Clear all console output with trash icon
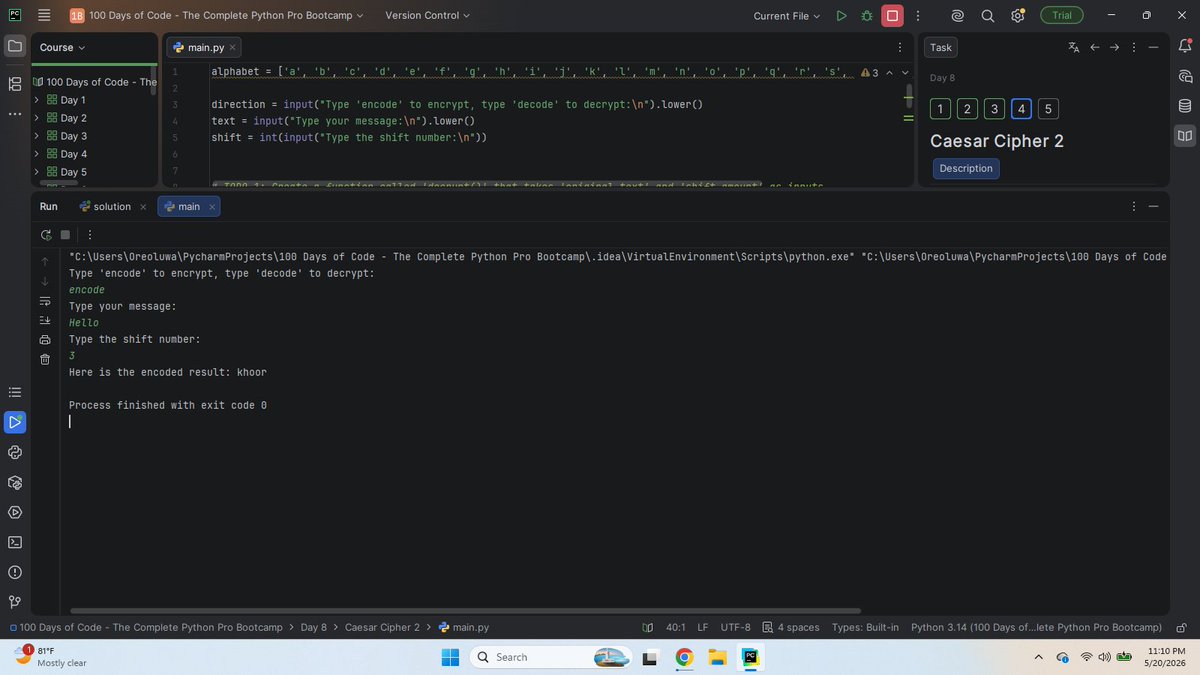Screen dimensions: 1200x675 click(x=45, y=359)
